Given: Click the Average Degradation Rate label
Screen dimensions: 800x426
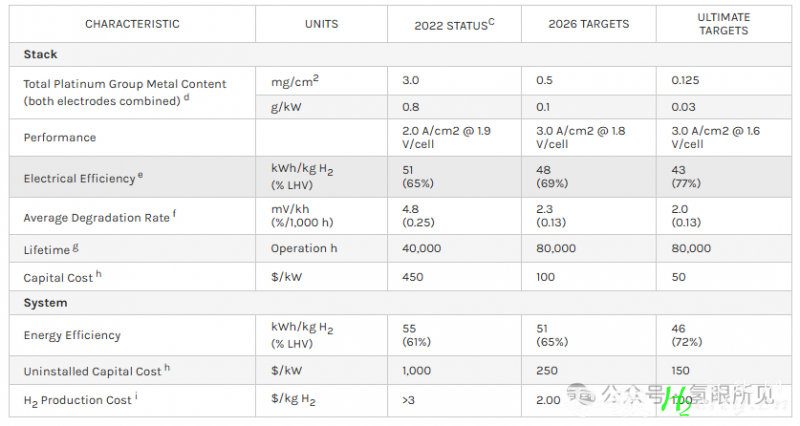Looking at the screenshot, I should coord(99,216).
